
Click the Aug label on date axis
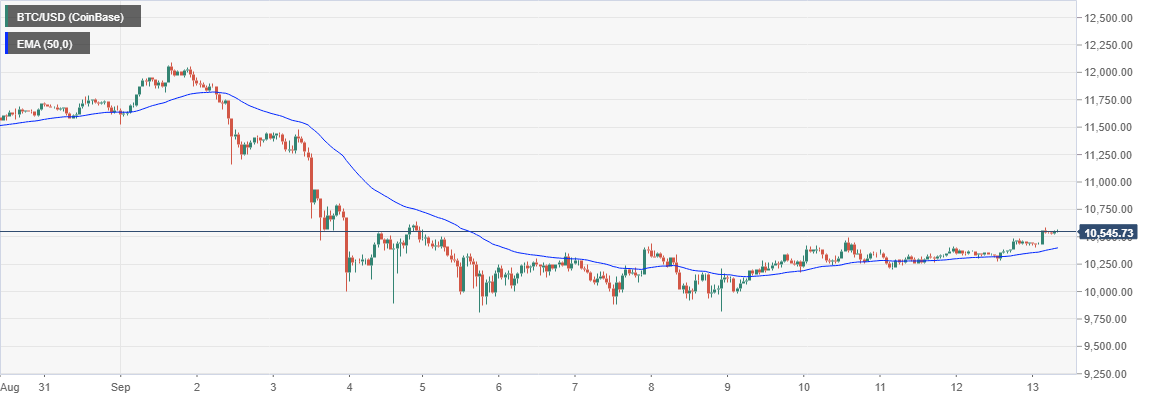tap(11, 386)
